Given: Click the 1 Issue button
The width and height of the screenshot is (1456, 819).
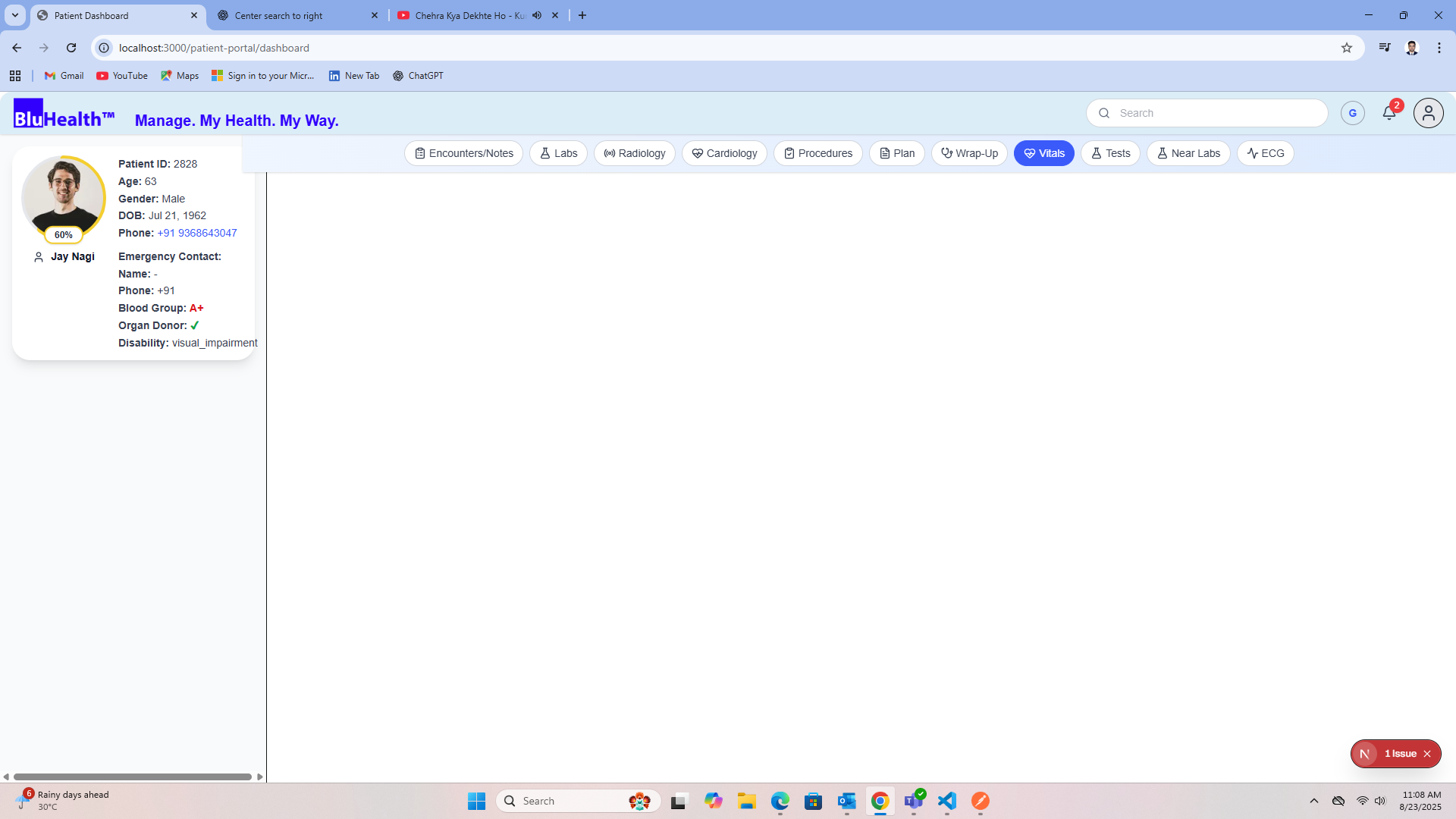Looking at the screenshot, I should point(1399,754).
